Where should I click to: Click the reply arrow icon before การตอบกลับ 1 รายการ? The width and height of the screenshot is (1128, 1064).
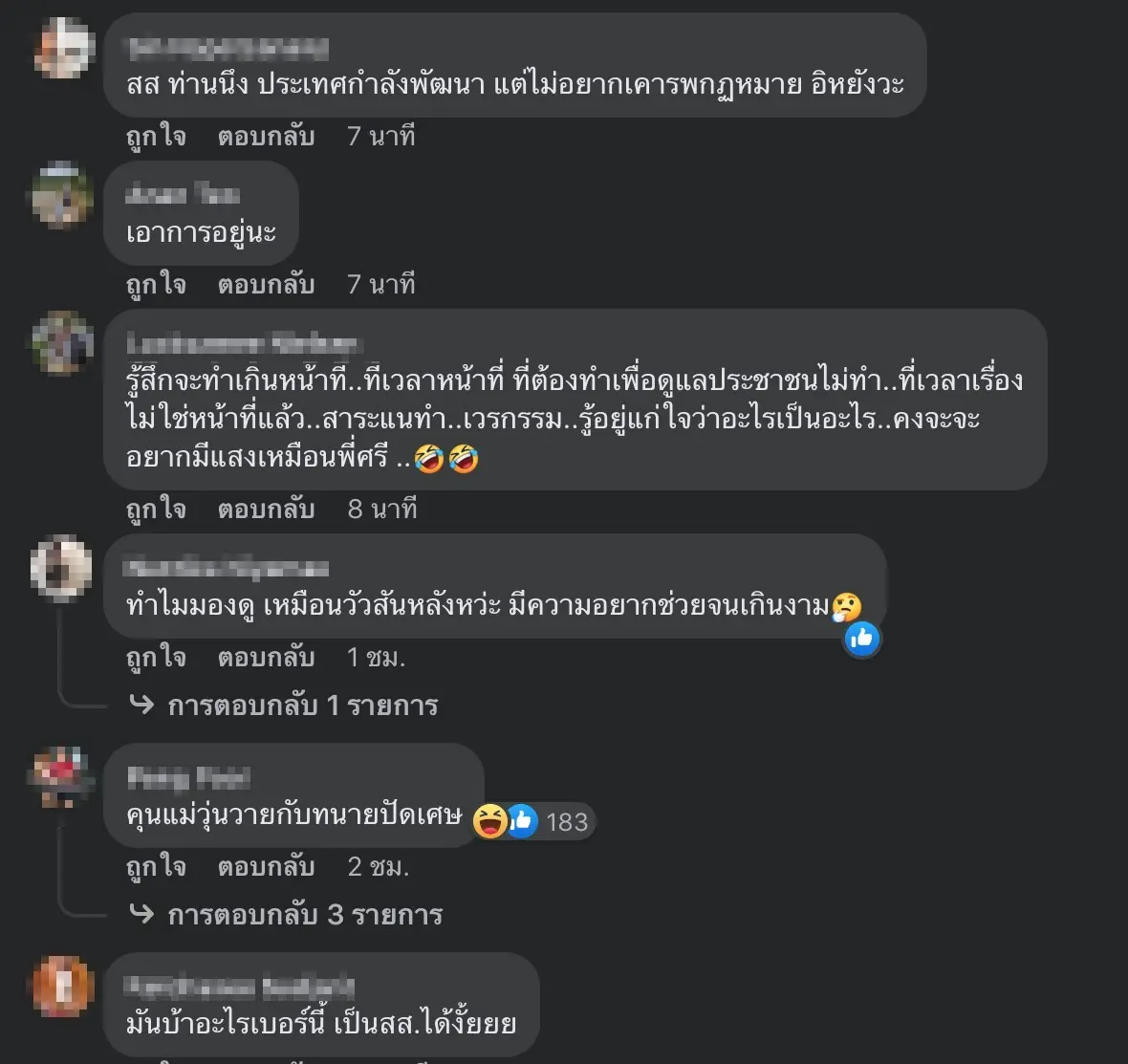[x=141, y=705]
